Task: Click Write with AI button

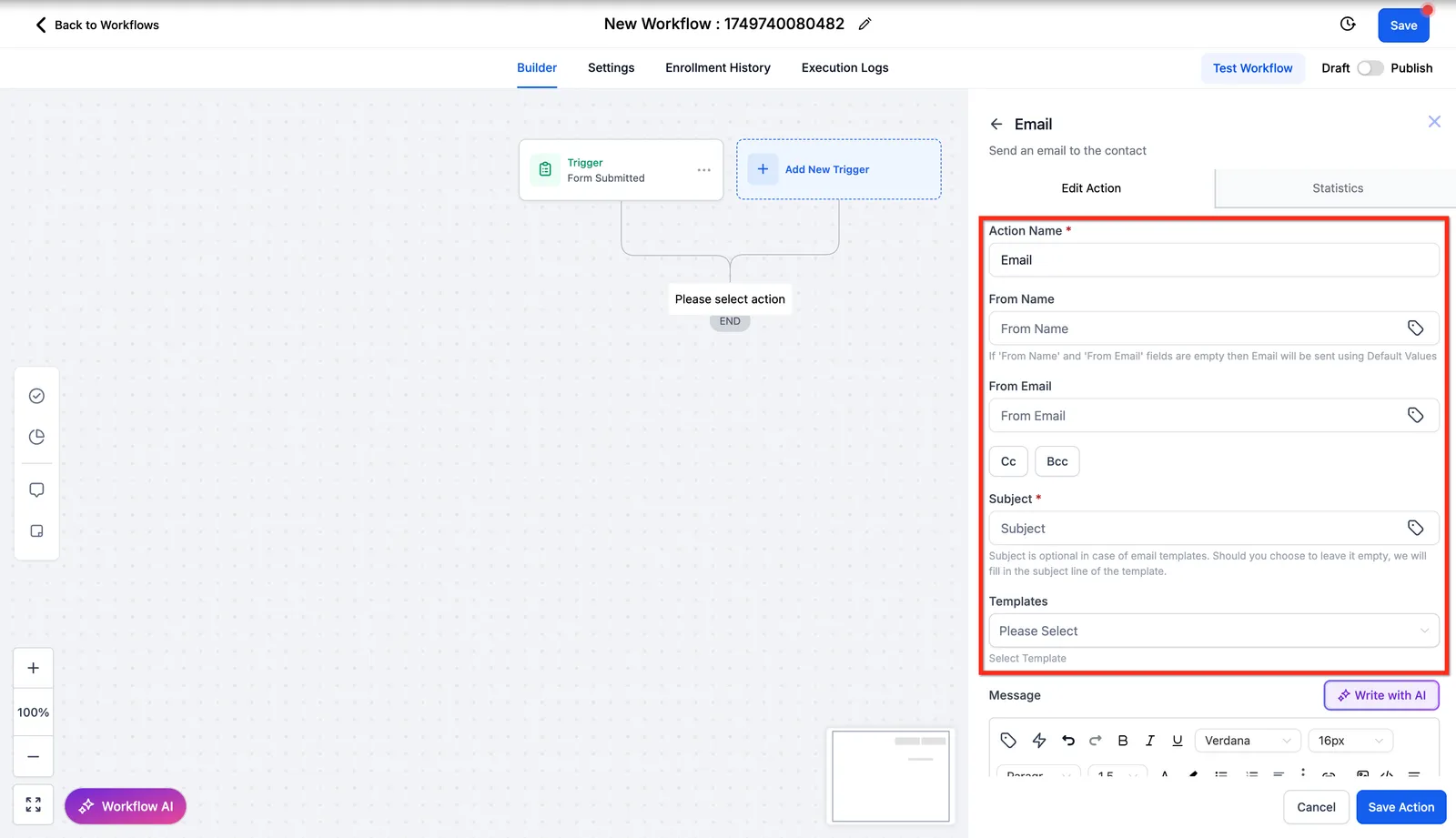Action: [x=1381, y=695]
